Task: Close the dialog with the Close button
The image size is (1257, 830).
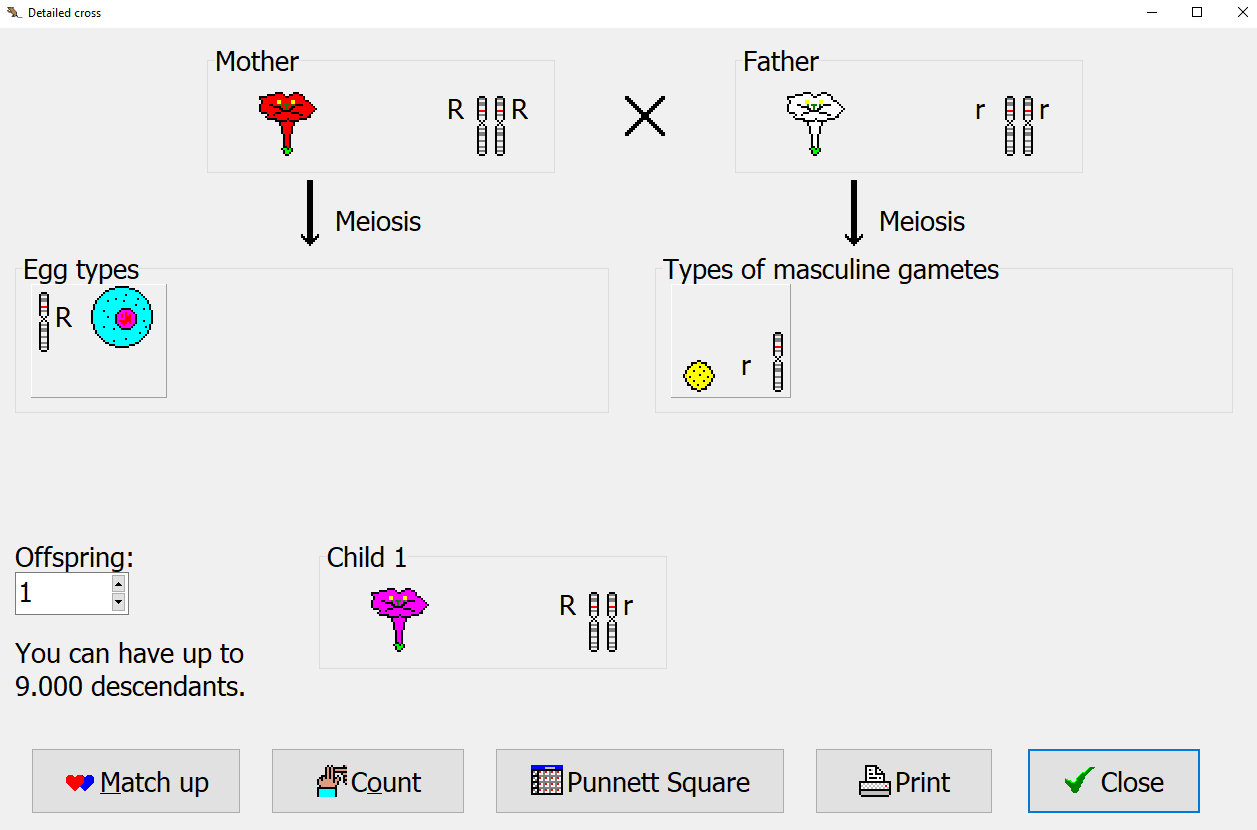Action: pyautogui.click(x=1113, y=782)
